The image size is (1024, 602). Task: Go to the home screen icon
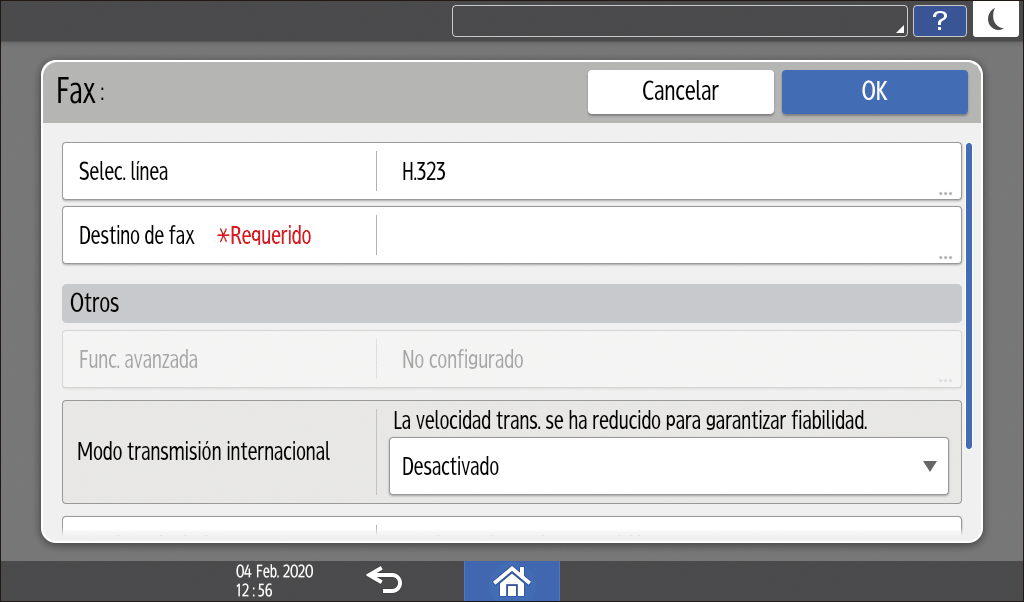[x=511, y=579]
